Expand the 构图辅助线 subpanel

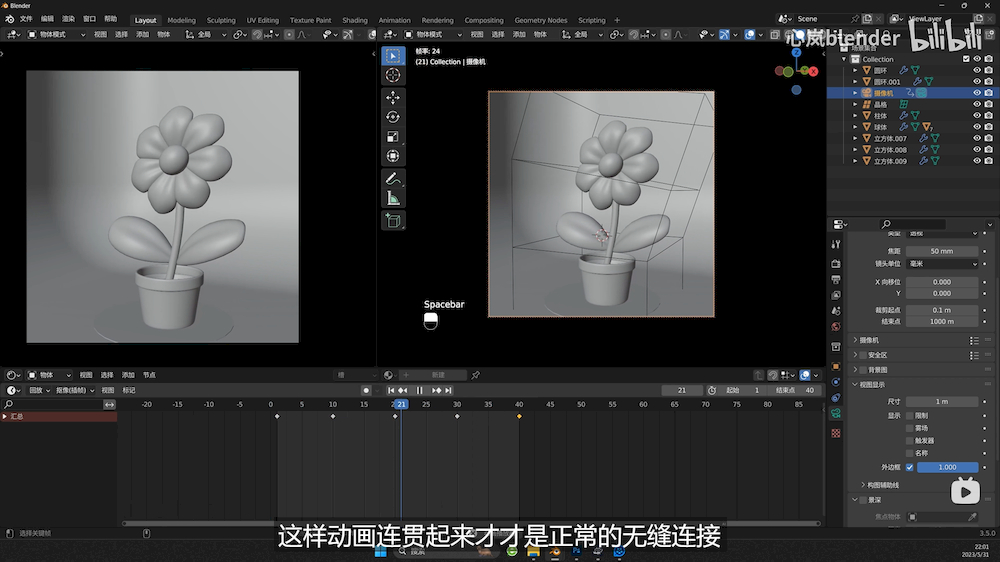pos(863,485)
